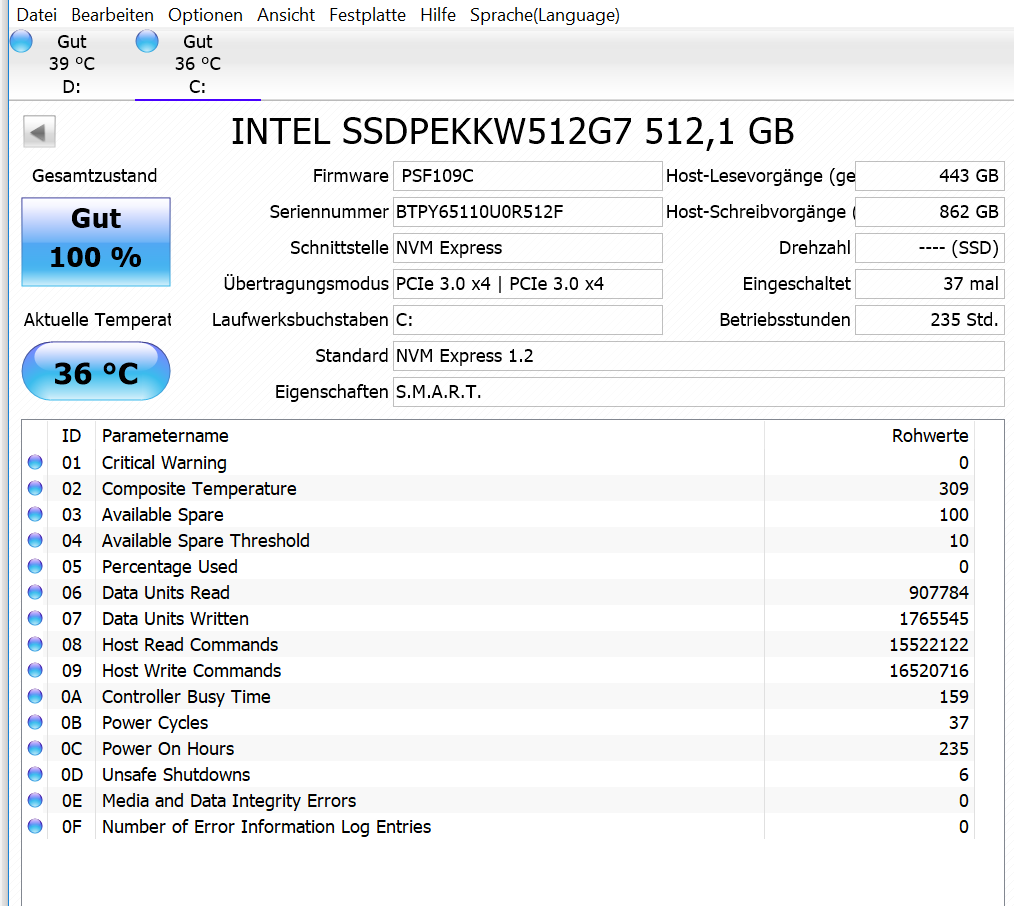Viewport: 1014px width, 906px height.
Task: Click the INTEL SSDPEKKW512G7 512,1 GB title
Action: pyautogui.click(x=512, y=132)
